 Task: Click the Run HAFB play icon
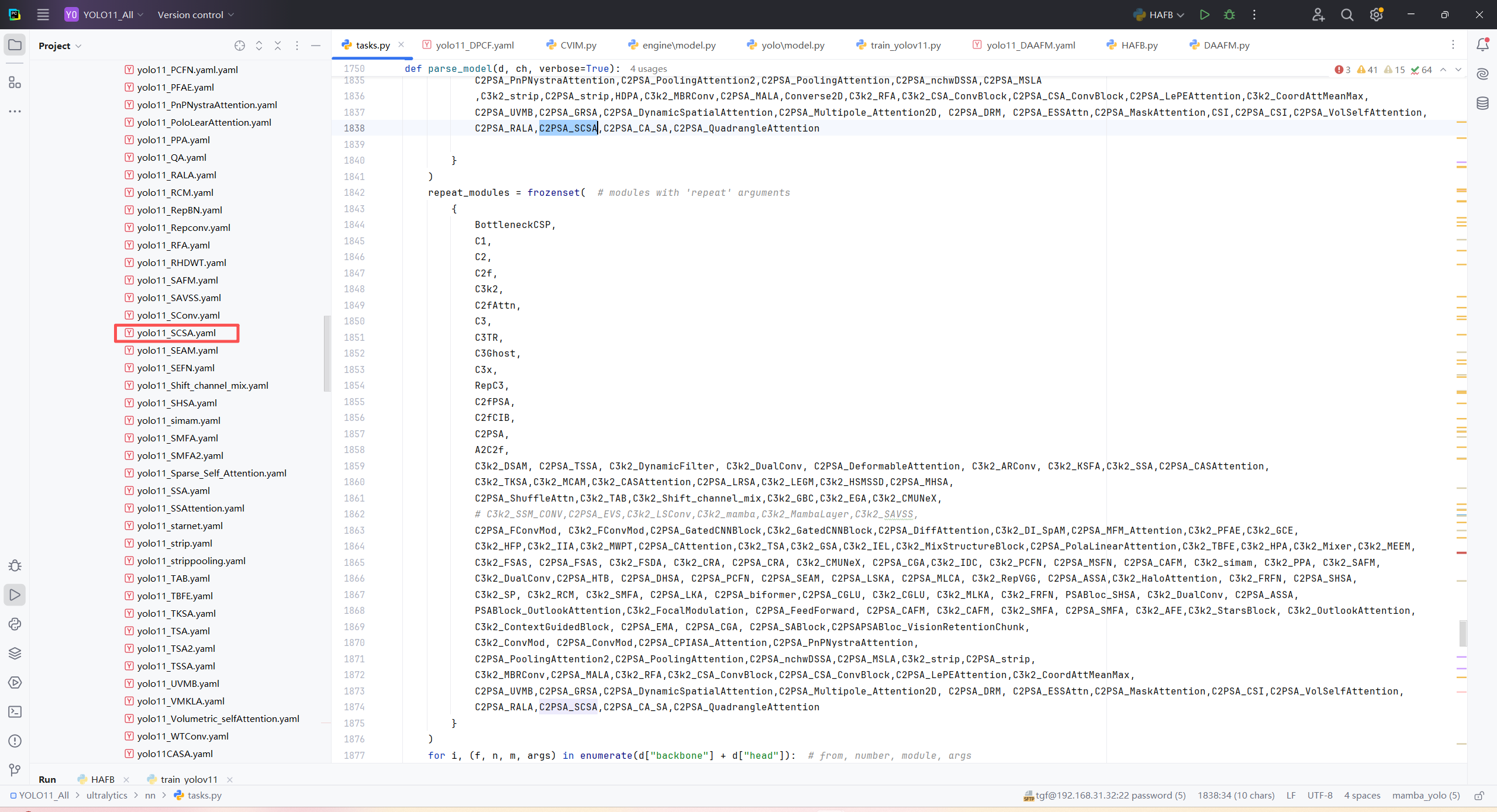pyautogui.click(x=1204, y=15)
